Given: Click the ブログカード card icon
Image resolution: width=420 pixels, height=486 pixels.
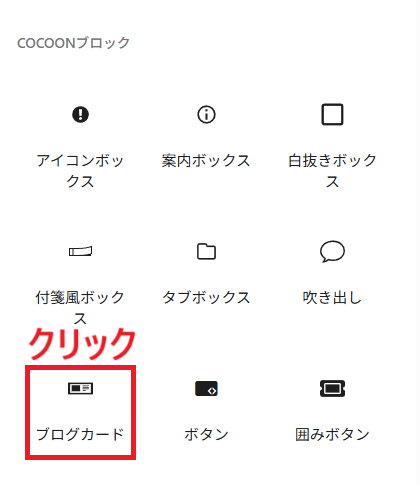Looking at the screenshot, I should click(x=80, y=388).
